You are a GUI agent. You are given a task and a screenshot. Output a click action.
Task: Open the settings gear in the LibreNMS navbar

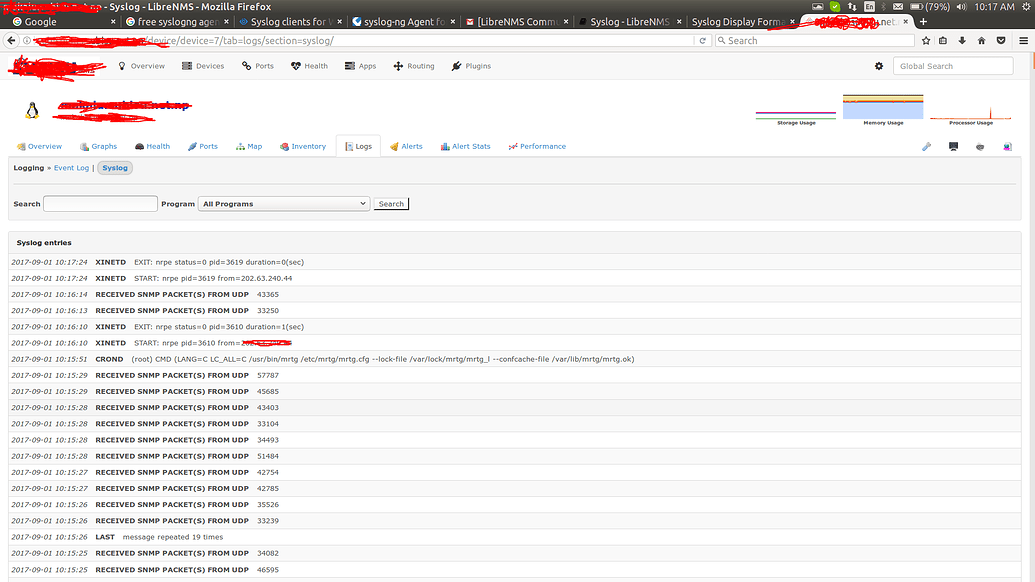[x=878, y=65]
